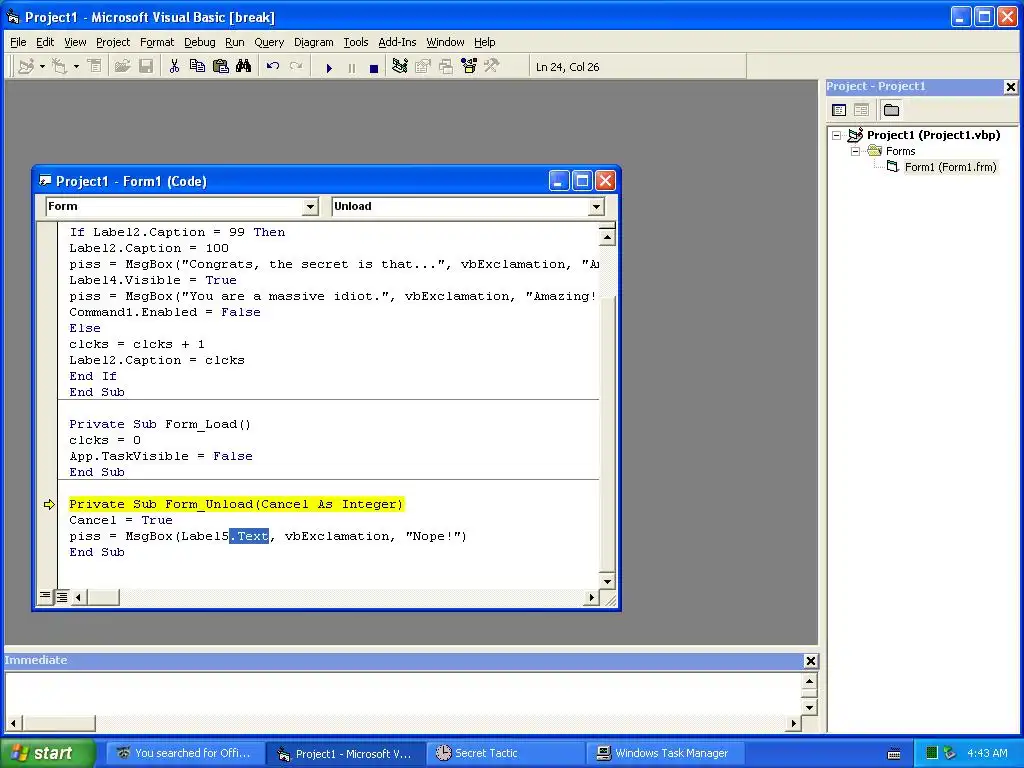
Task: Close the Project Explorer panel
Action: point(1010,87)
